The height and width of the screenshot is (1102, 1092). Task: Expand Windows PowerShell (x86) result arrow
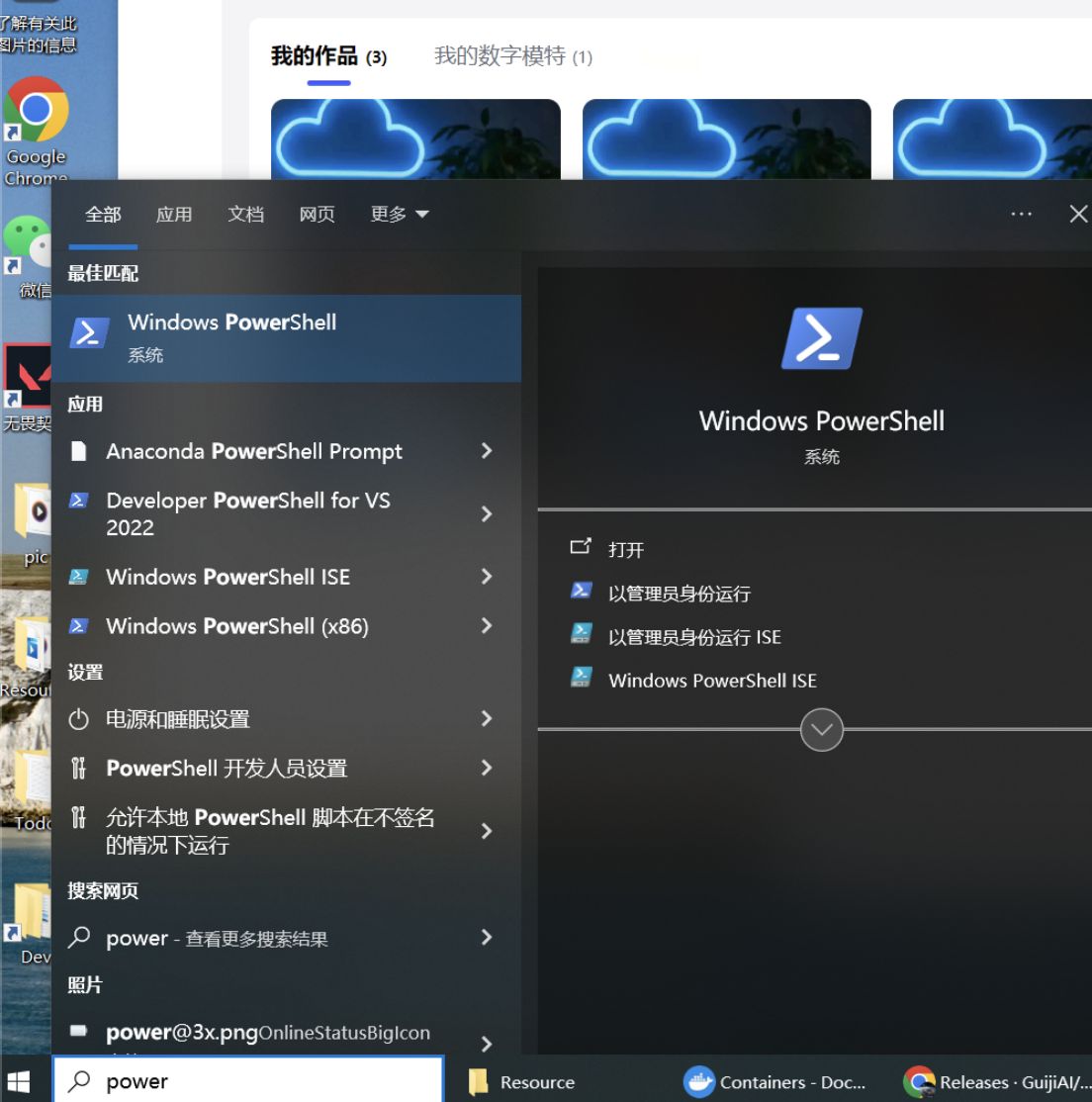click(487, 625)
